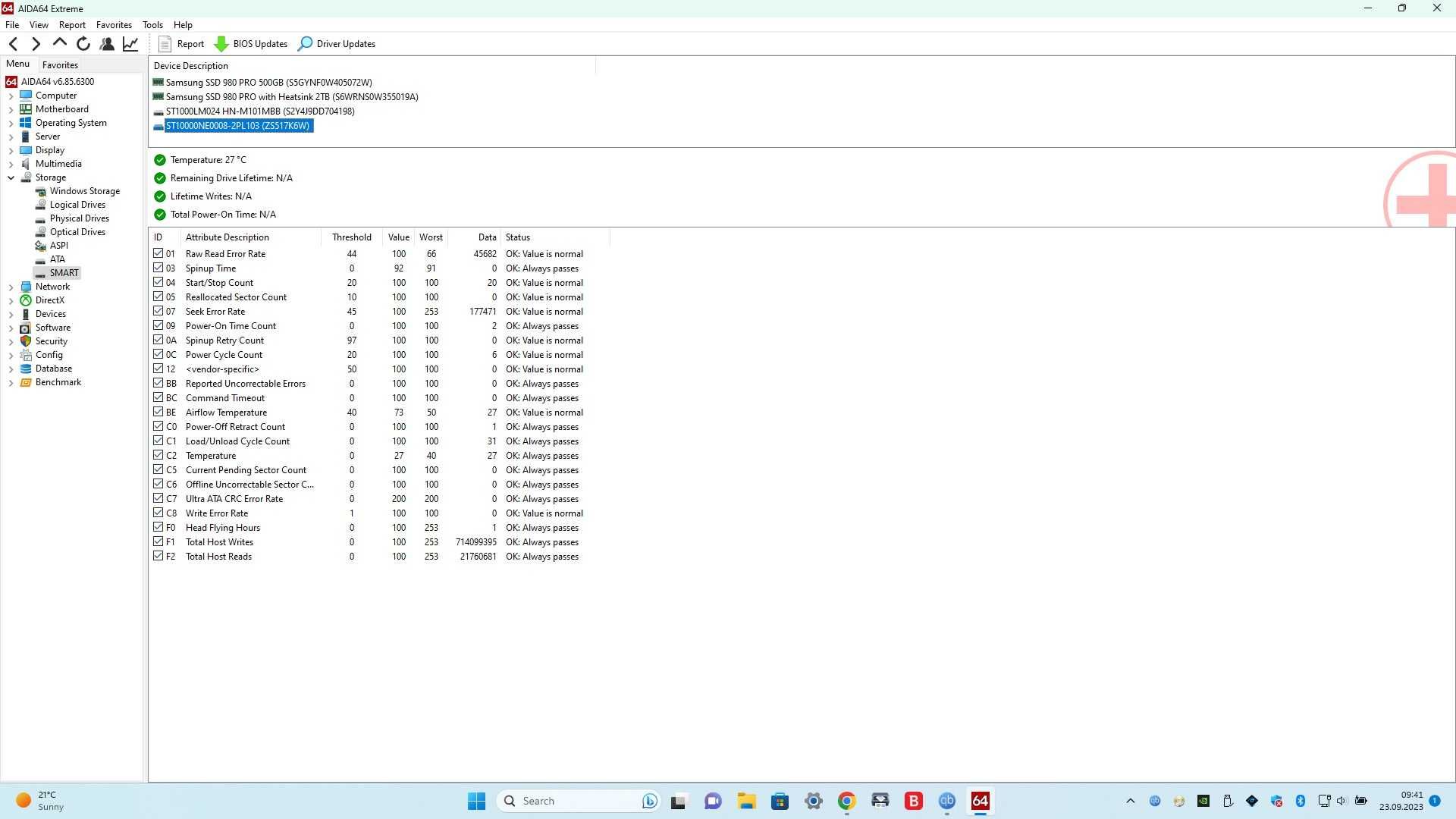Click the Windows Start button
This screenshot has height=819, width=1456.
pos(476,801)
